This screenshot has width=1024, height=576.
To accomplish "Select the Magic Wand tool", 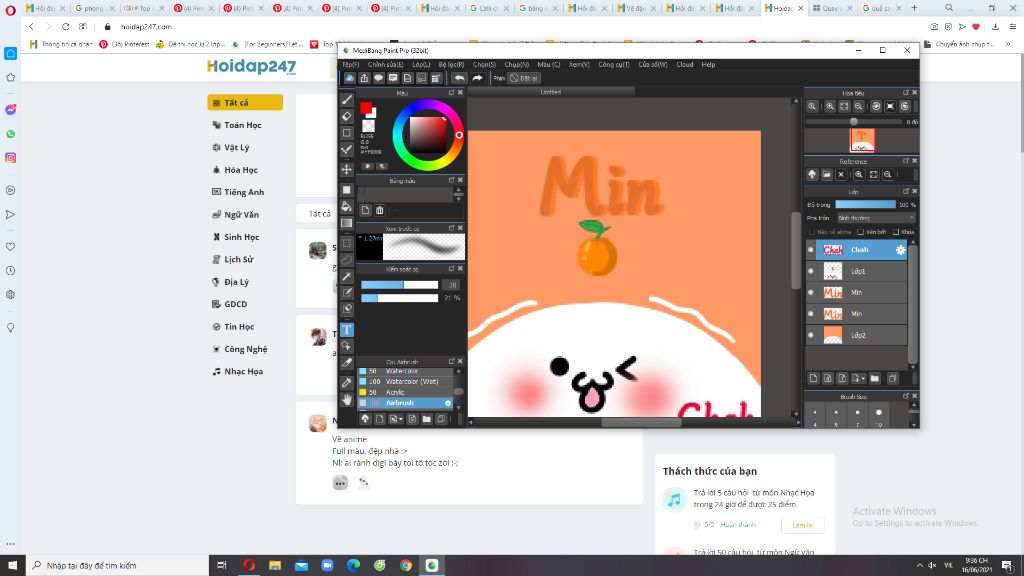I will coord(347,276).
